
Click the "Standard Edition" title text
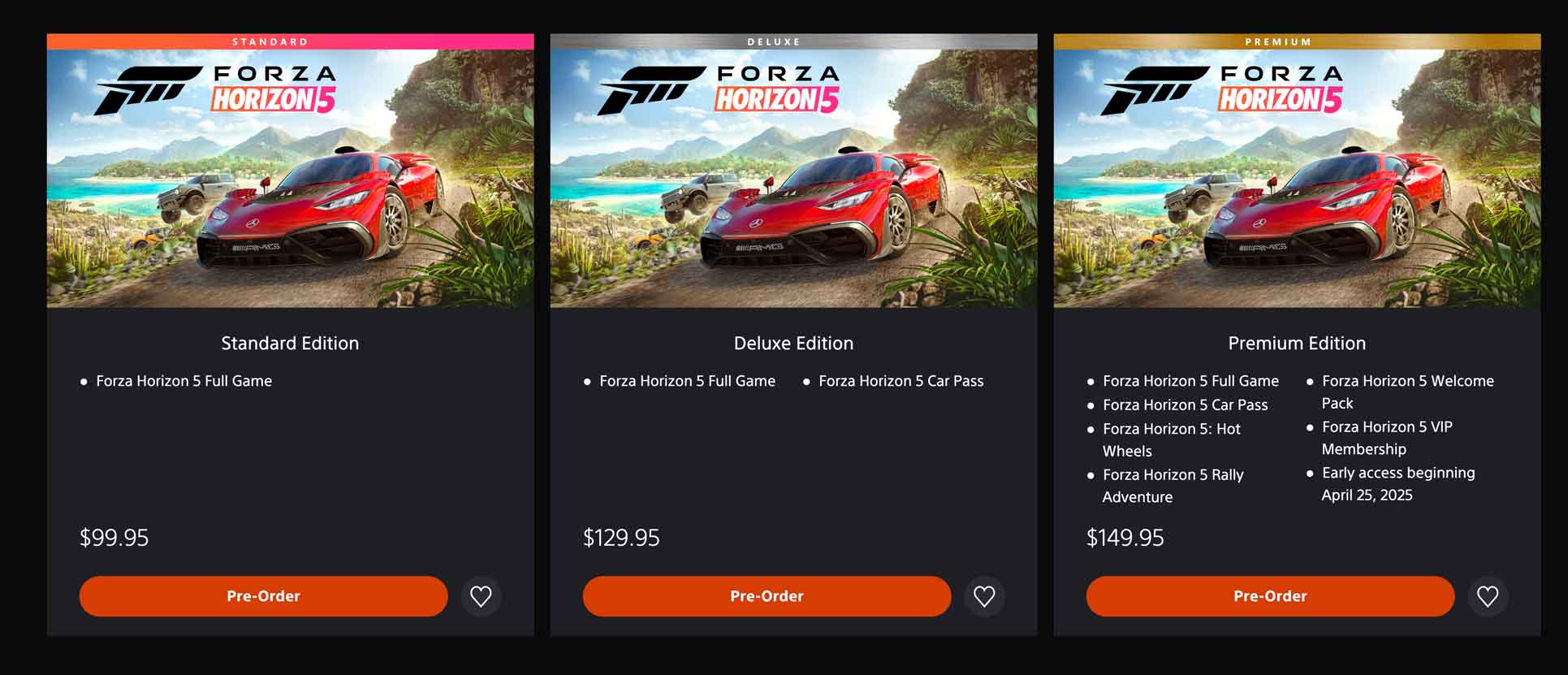(290, 344)
